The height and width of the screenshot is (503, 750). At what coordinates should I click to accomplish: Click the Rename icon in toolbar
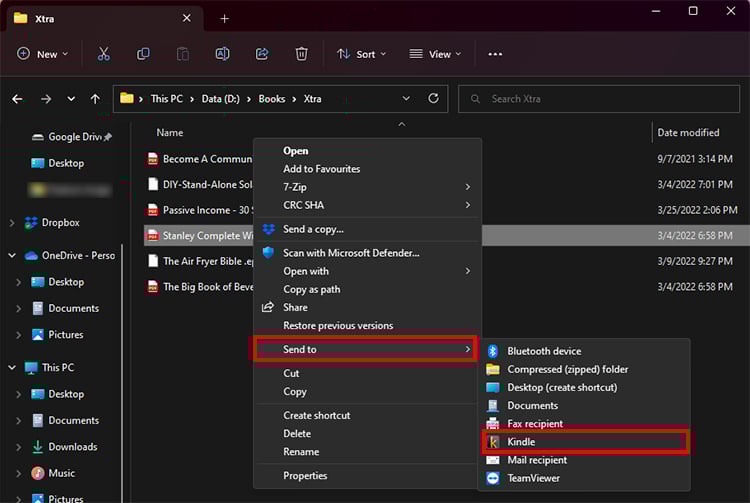223,54
